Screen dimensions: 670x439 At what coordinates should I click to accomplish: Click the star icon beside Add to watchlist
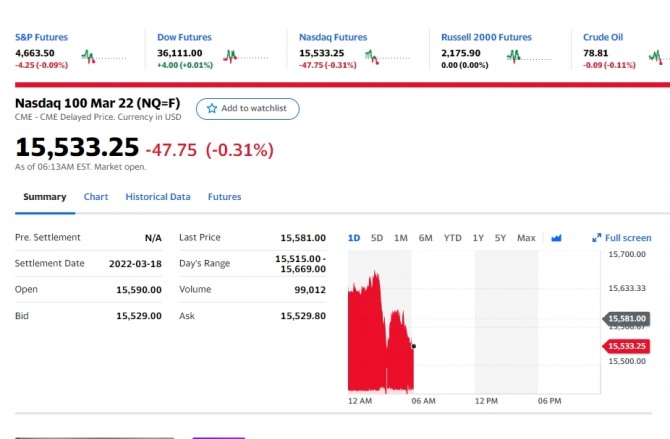(212, 108)
